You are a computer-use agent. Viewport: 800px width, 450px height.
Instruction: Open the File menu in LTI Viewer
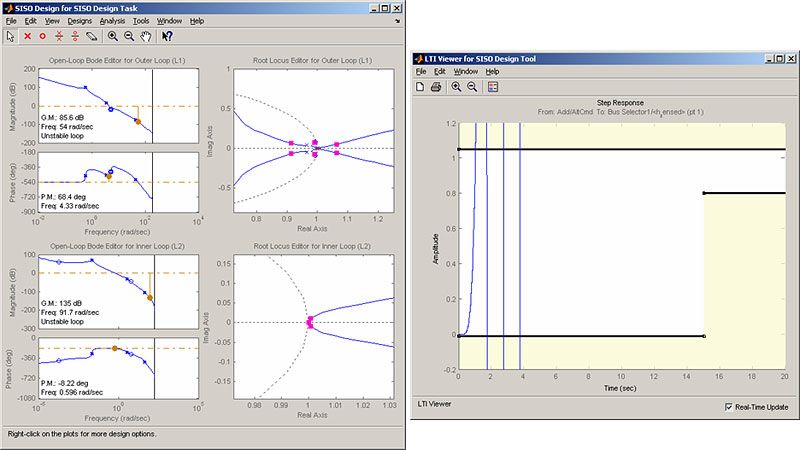pyautogui.click(x=421, y=71)
